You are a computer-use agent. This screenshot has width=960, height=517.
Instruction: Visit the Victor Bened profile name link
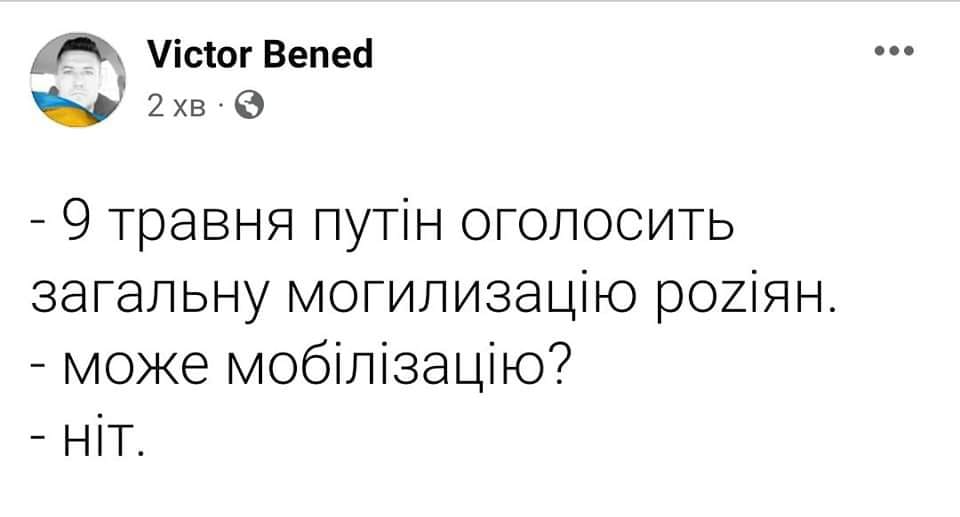click(259, 54)
